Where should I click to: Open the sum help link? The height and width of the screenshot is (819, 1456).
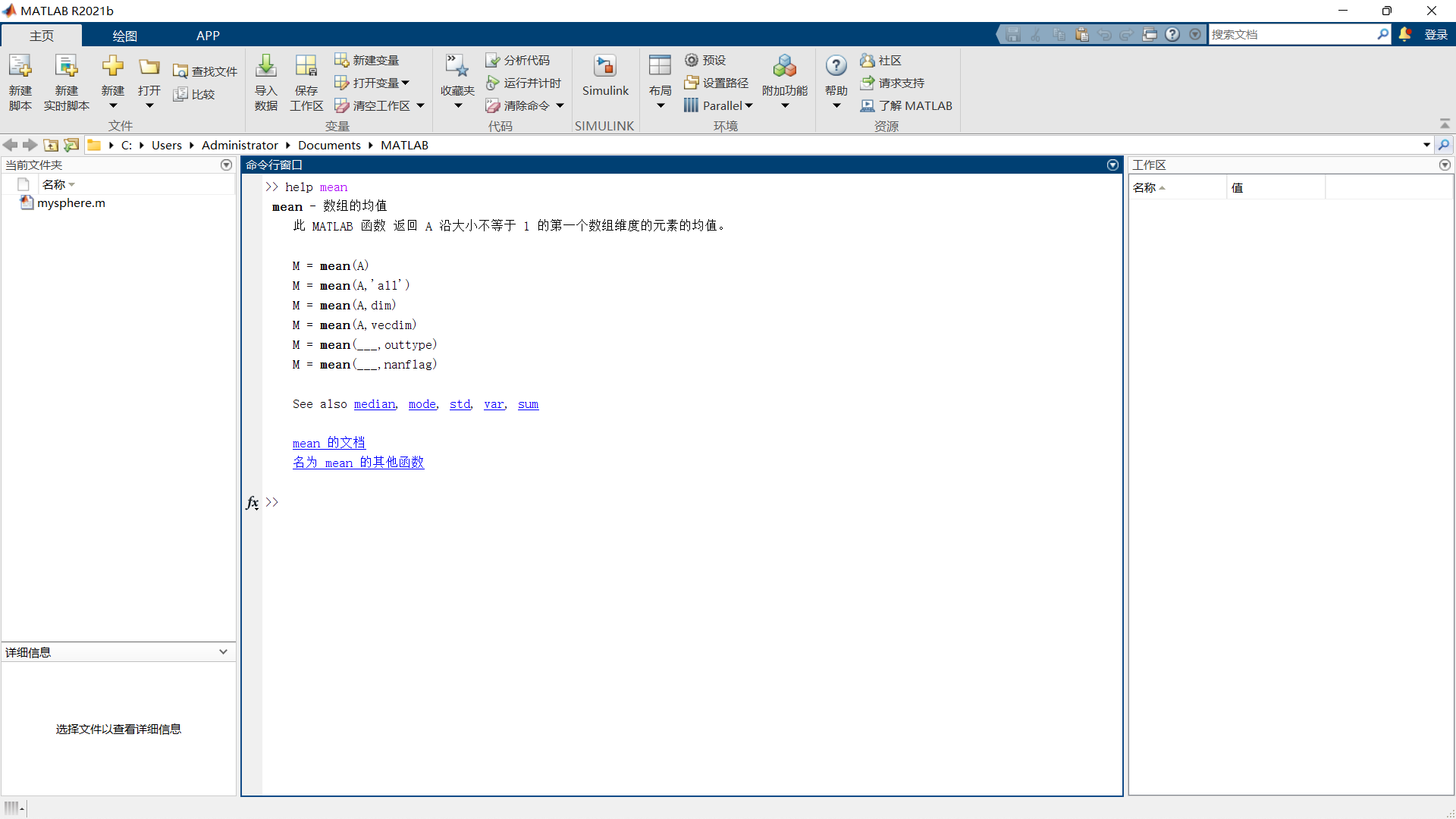click(529, 404)
